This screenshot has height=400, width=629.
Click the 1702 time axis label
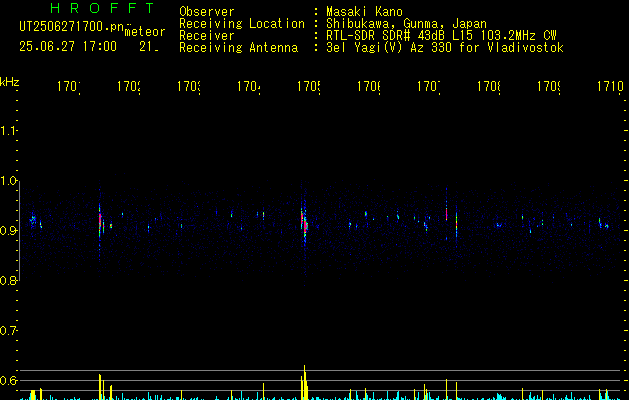(x=129, y=86)
